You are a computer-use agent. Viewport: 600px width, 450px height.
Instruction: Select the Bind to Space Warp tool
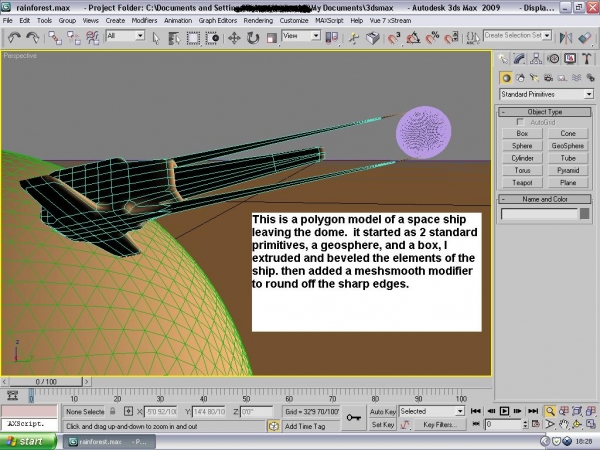(92, 38)
